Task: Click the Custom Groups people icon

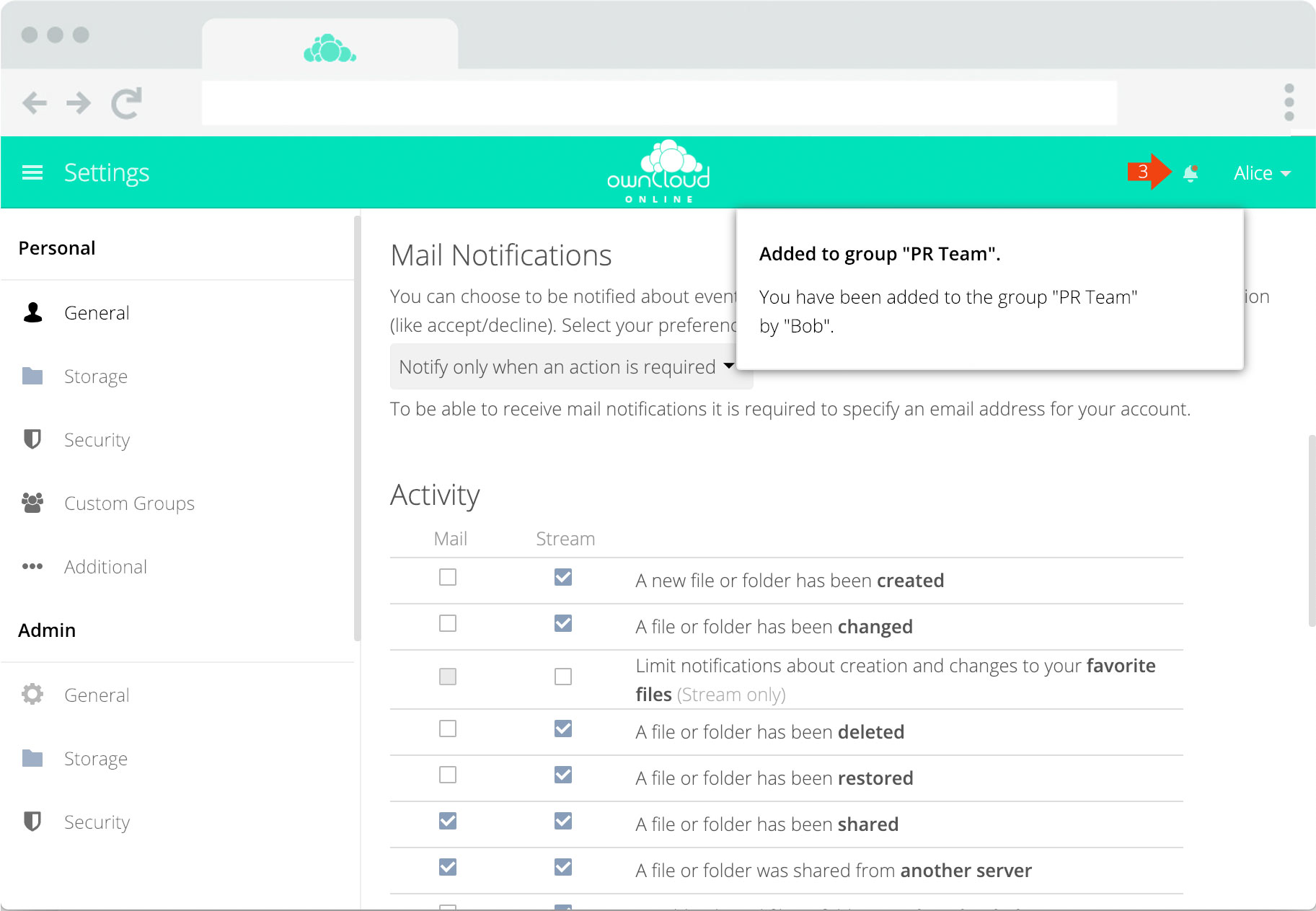Action: [x=32, y=503]
